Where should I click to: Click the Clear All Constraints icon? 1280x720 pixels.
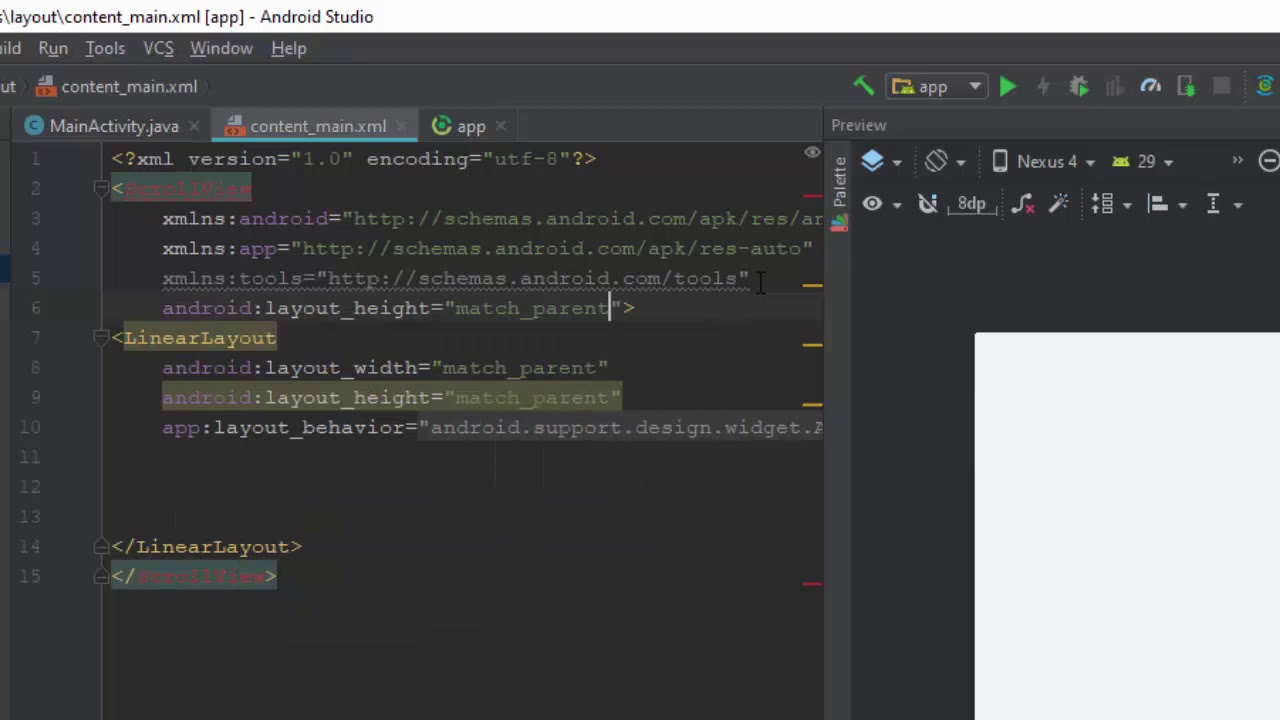pyautogui.click(x=1022, y=204)
